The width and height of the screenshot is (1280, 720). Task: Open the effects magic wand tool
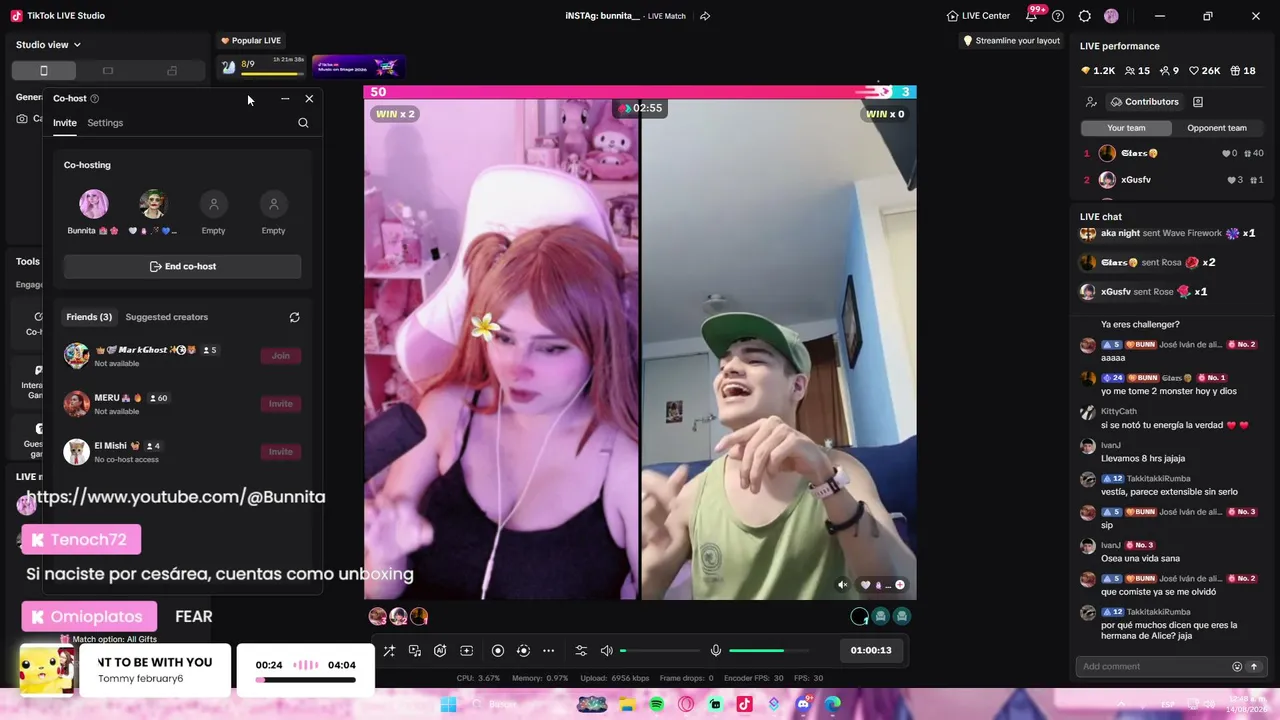pos(389,651)
